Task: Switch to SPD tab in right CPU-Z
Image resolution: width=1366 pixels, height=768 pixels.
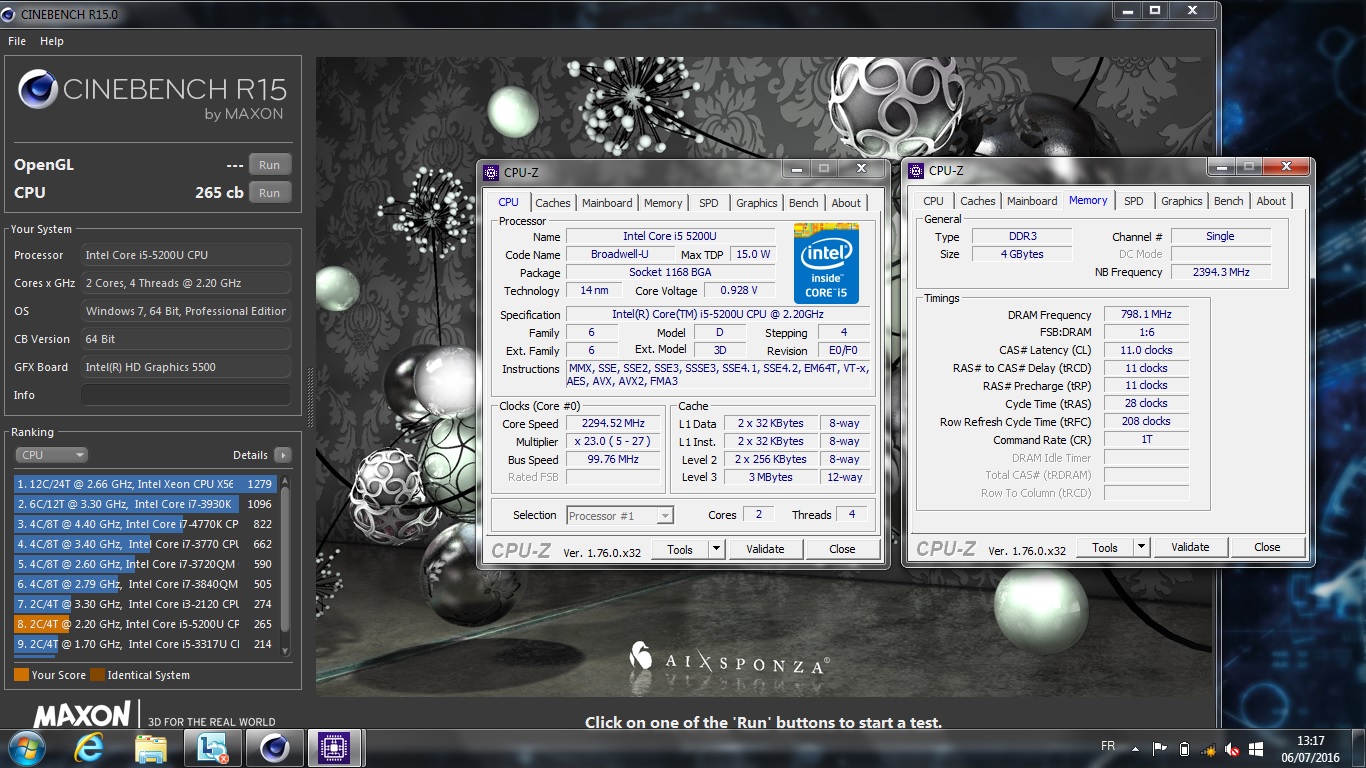Action: [x=1134, y=201]
